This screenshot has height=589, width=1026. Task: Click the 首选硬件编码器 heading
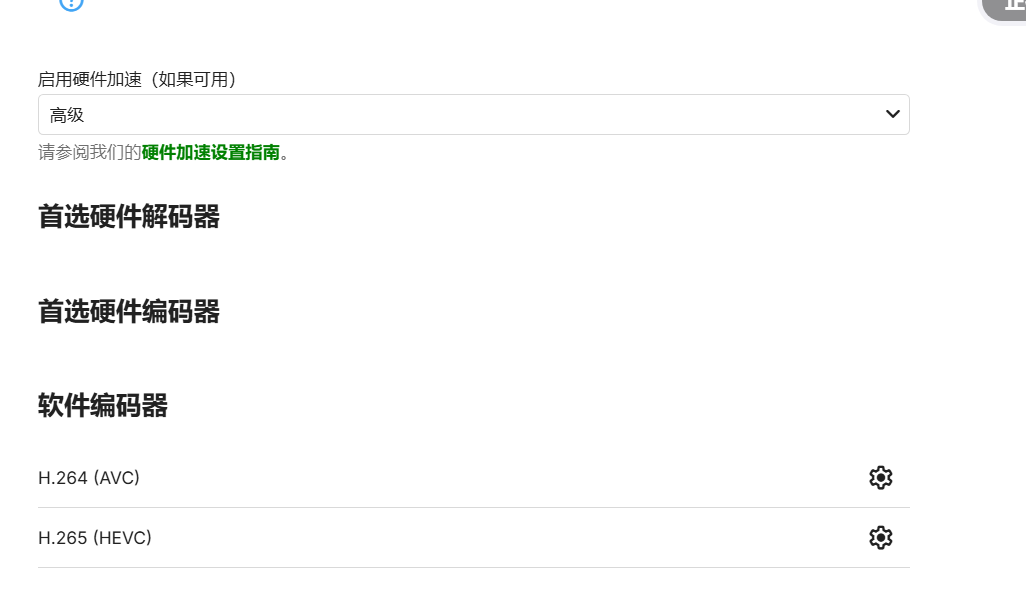(x=129, y=312)
